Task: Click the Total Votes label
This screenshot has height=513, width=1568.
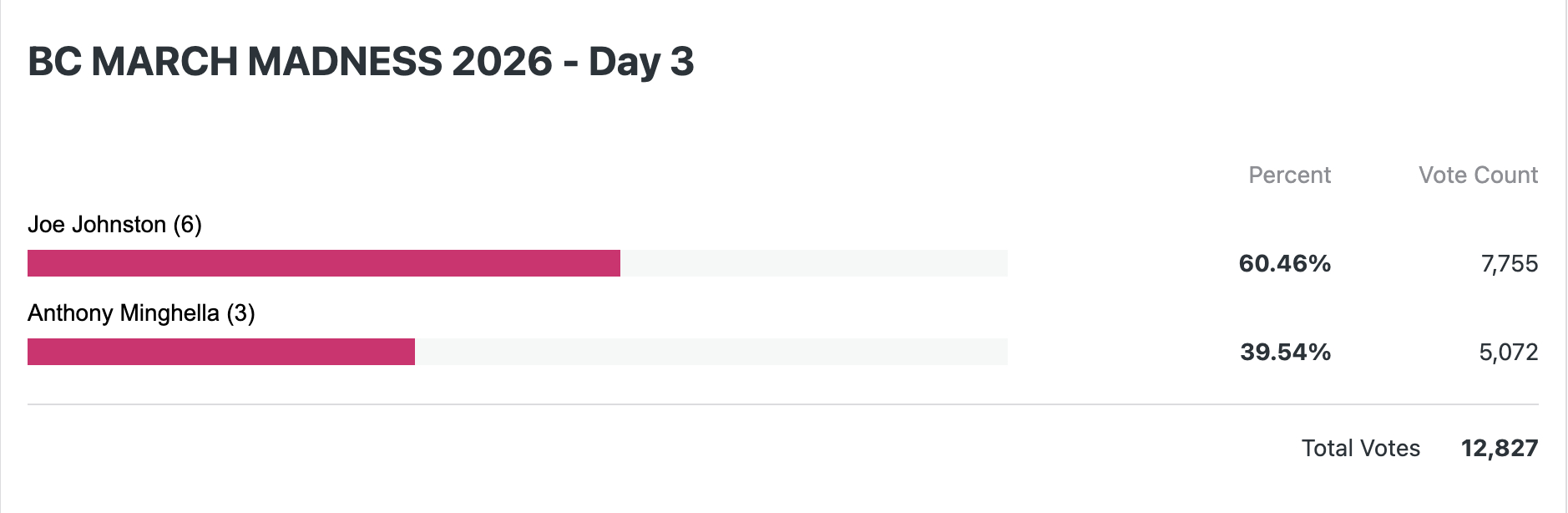Action: click(1360, 449)
